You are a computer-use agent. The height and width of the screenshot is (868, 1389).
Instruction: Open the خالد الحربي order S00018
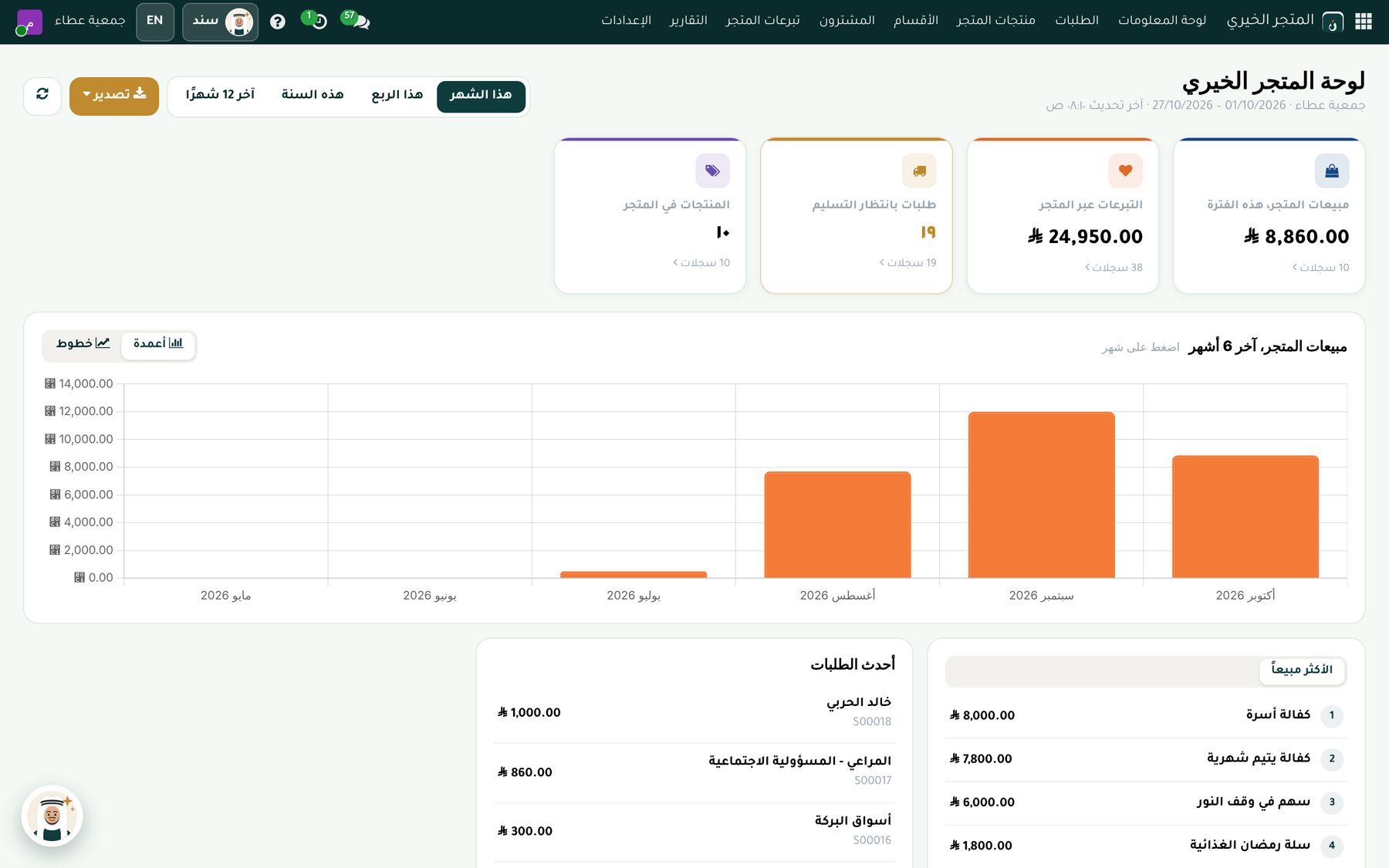pyautogui.click(x=694, y=712)
